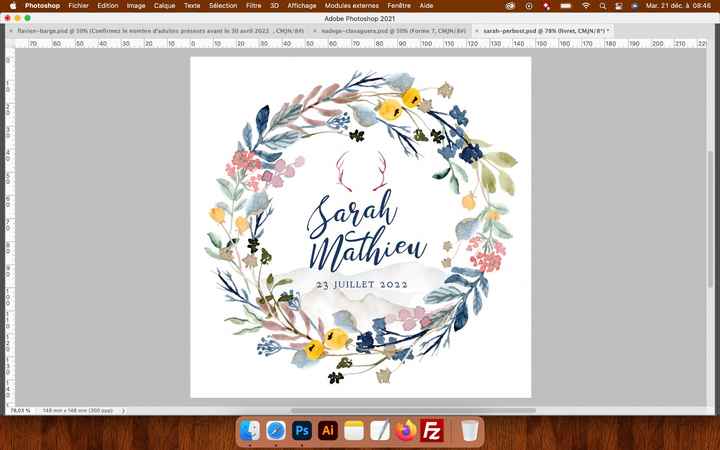Open the Calque menu

point(164,6)
